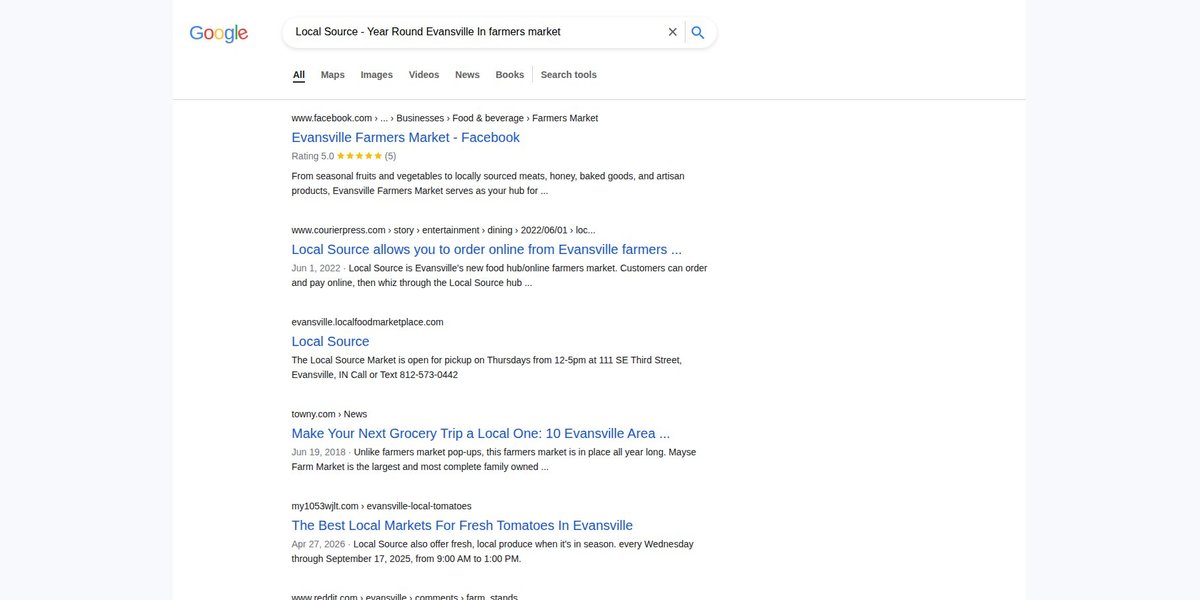This screenshot has height=600, width=1200.
Task: Switch to the Images tab
Action: 377,75
